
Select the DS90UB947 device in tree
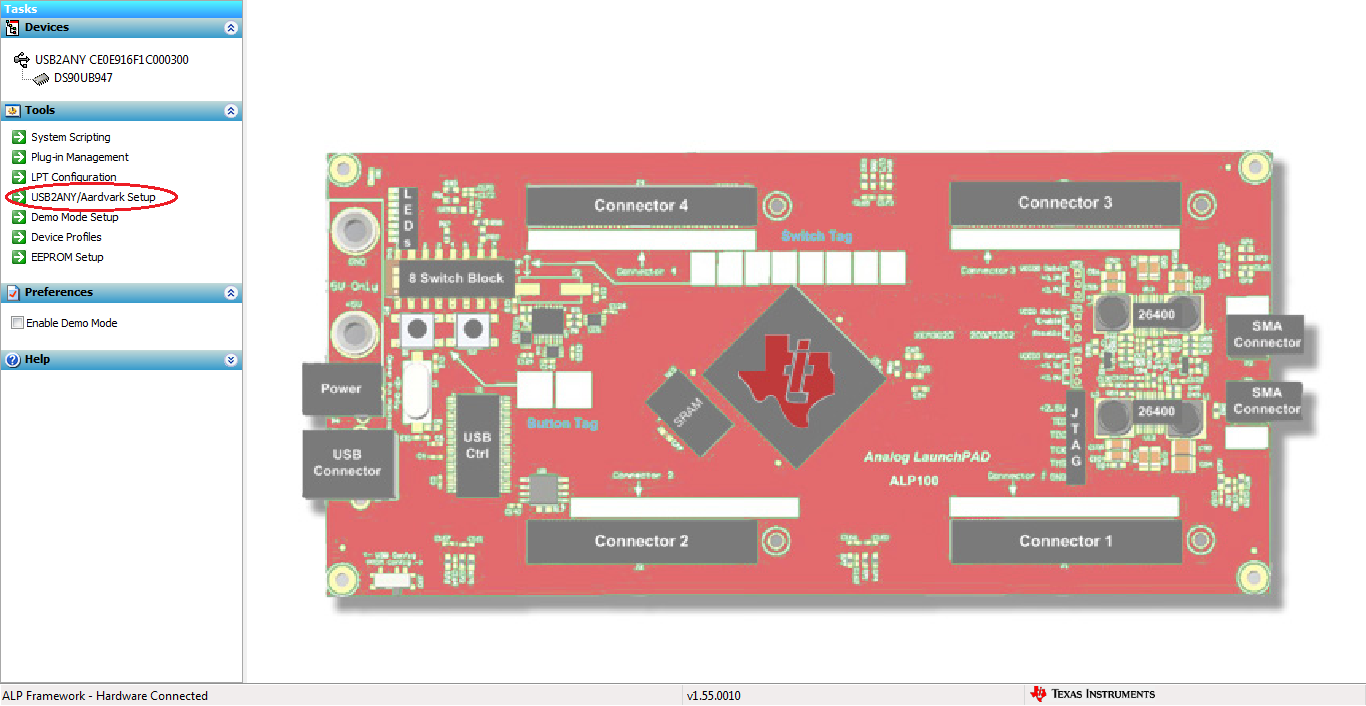point(83,78)
